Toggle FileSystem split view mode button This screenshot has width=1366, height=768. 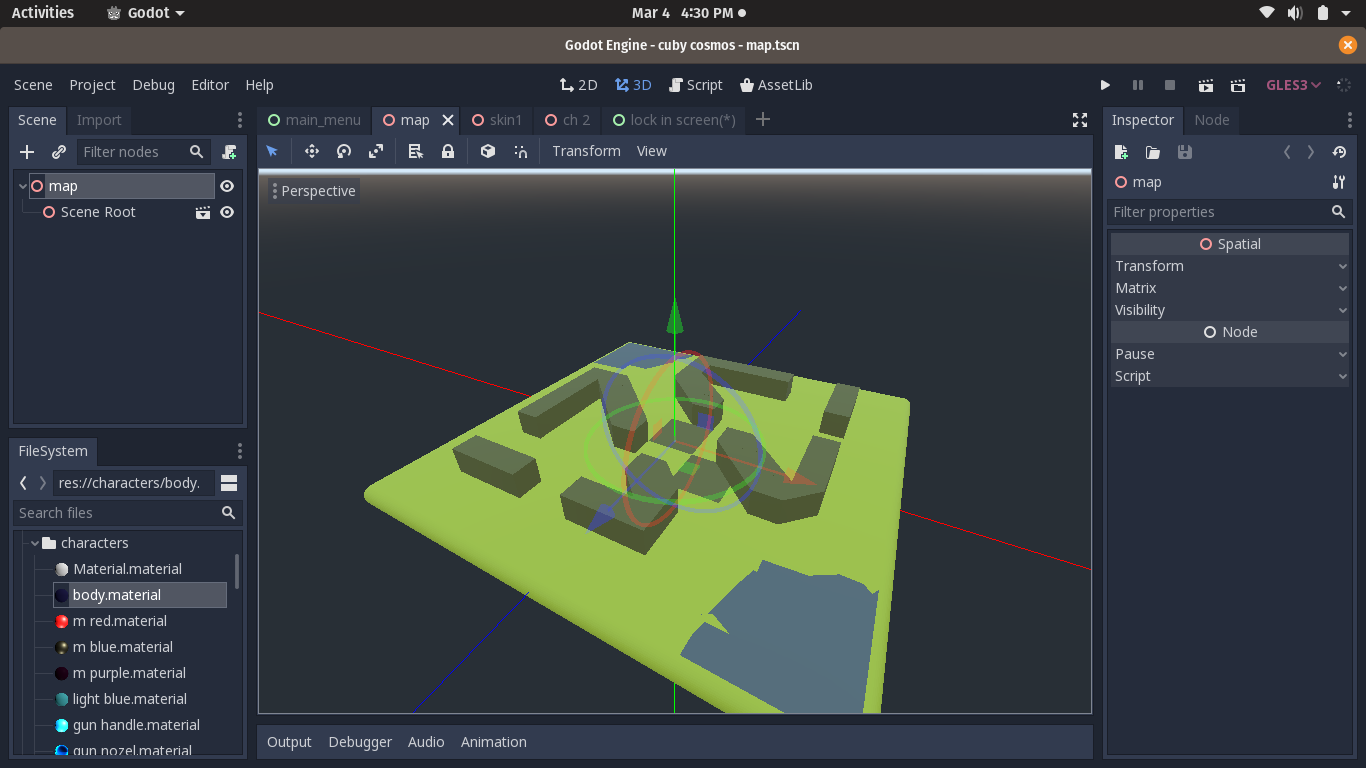(229, 483)
